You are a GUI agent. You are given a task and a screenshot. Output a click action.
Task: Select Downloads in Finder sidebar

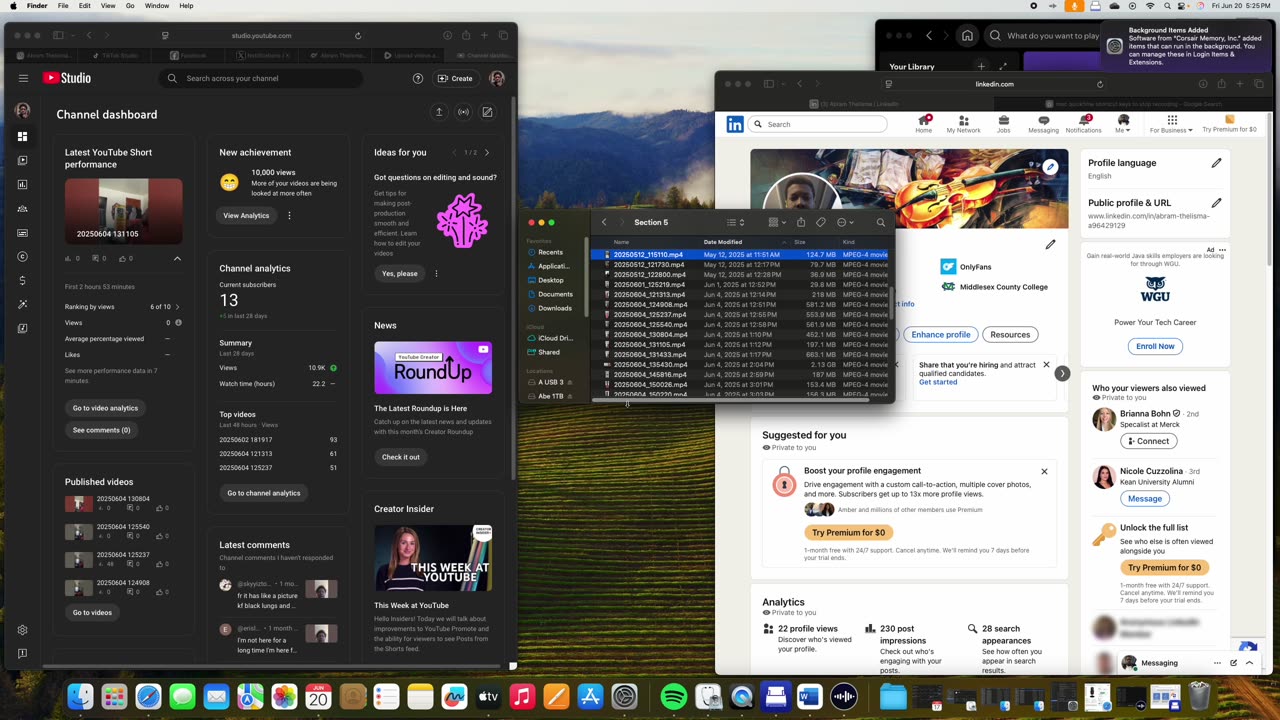(555, 308)
